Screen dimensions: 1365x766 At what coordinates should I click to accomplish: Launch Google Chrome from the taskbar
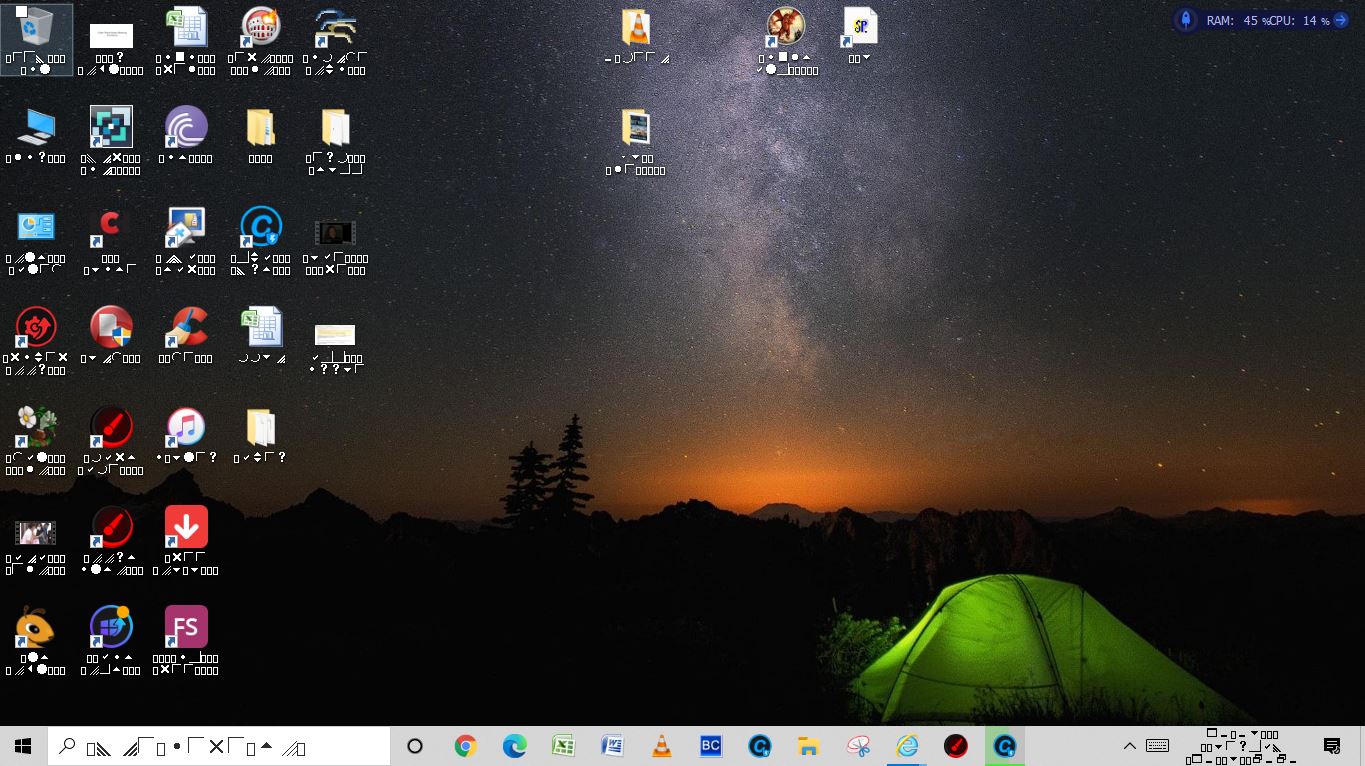point(465,746)
